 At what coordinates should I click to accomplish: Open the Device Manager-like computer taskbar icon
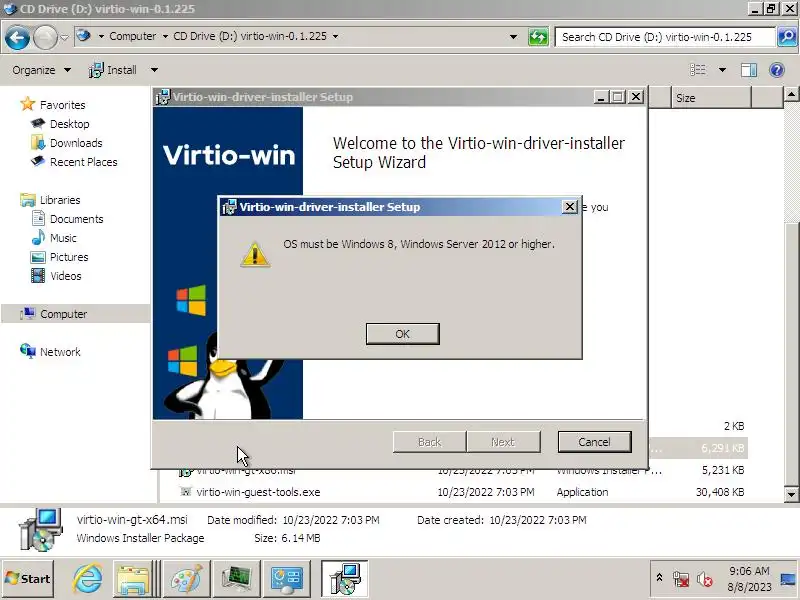click(237, 579)
